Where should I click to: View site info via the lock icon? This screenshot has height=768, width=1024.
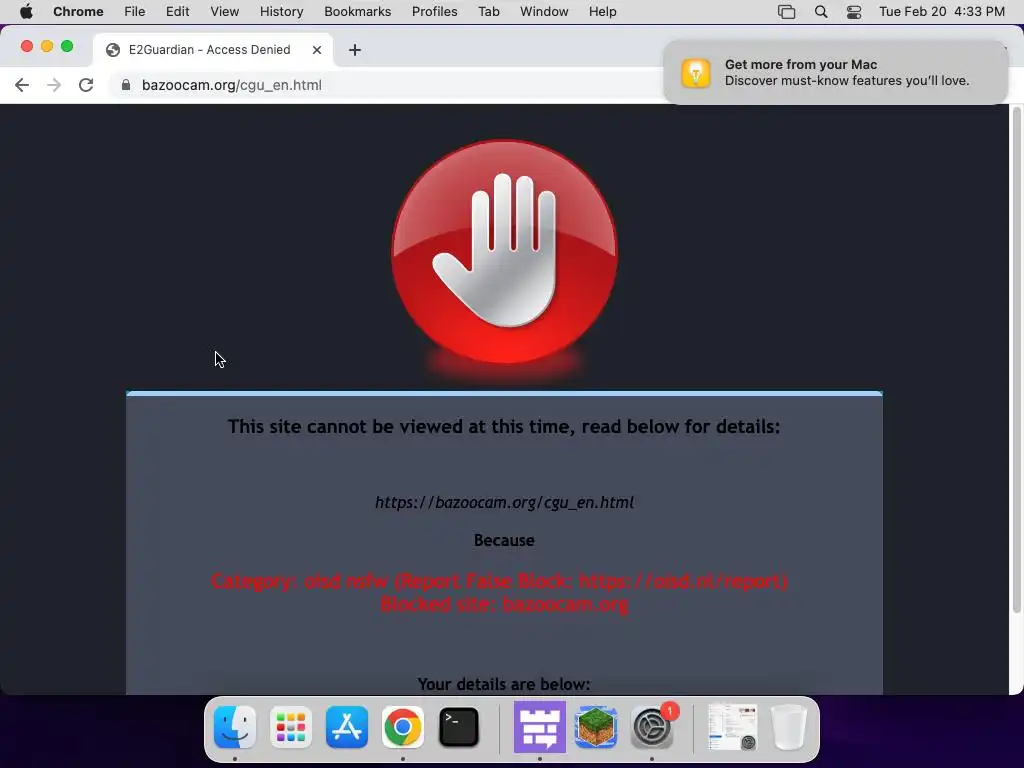[x=126, y=85]
